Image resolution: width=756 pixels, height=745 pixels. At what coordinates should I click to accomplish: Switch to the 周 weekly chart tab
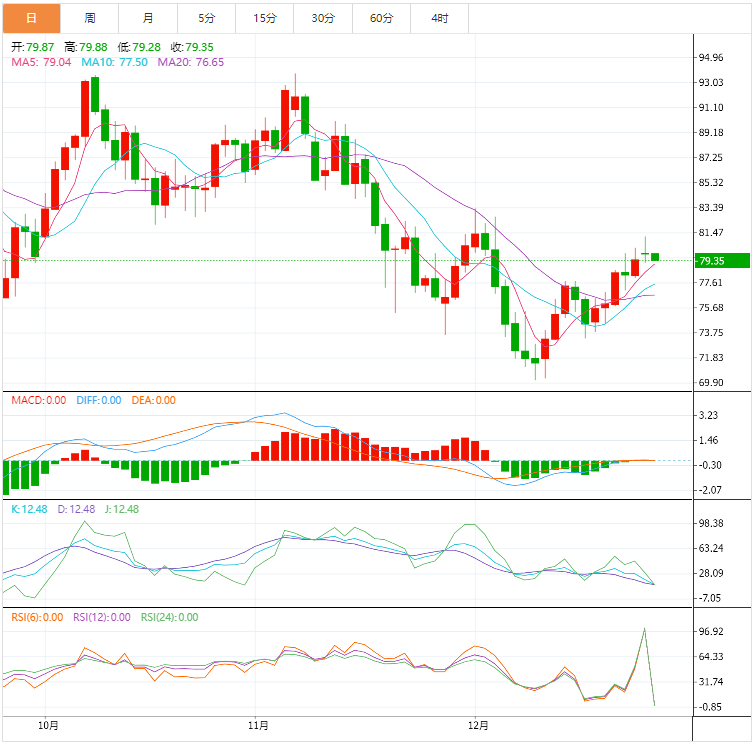(x=90, y=18)
